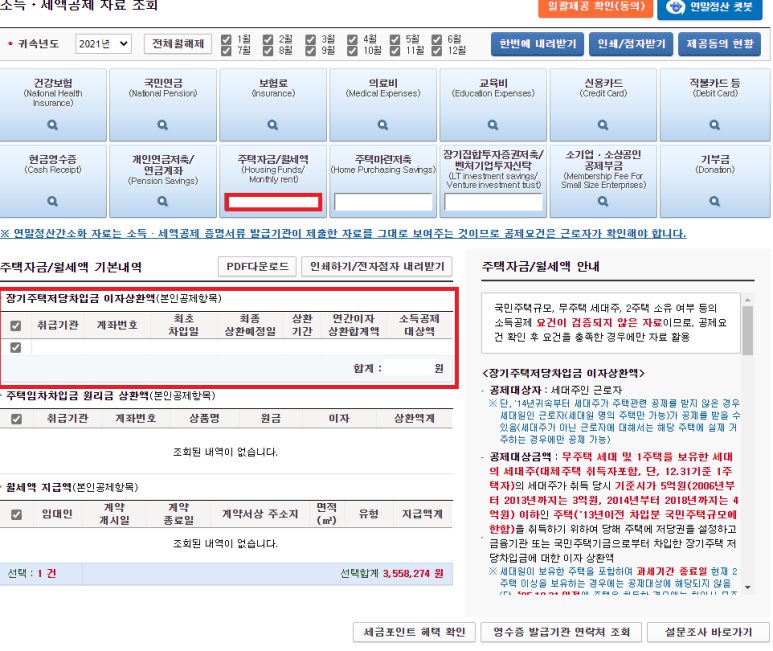Toggle the 1월 month checkbox

tap(226, 39)
